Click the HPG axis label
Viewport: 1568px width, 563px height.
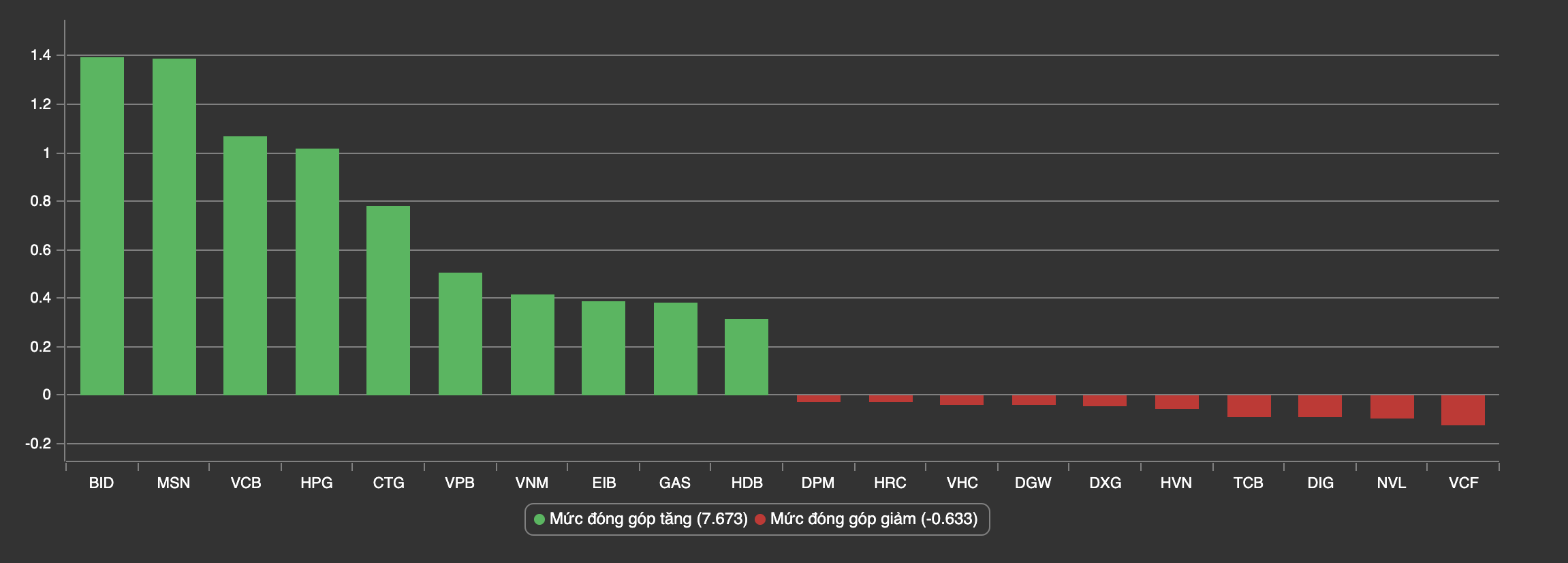pos(317,483)
